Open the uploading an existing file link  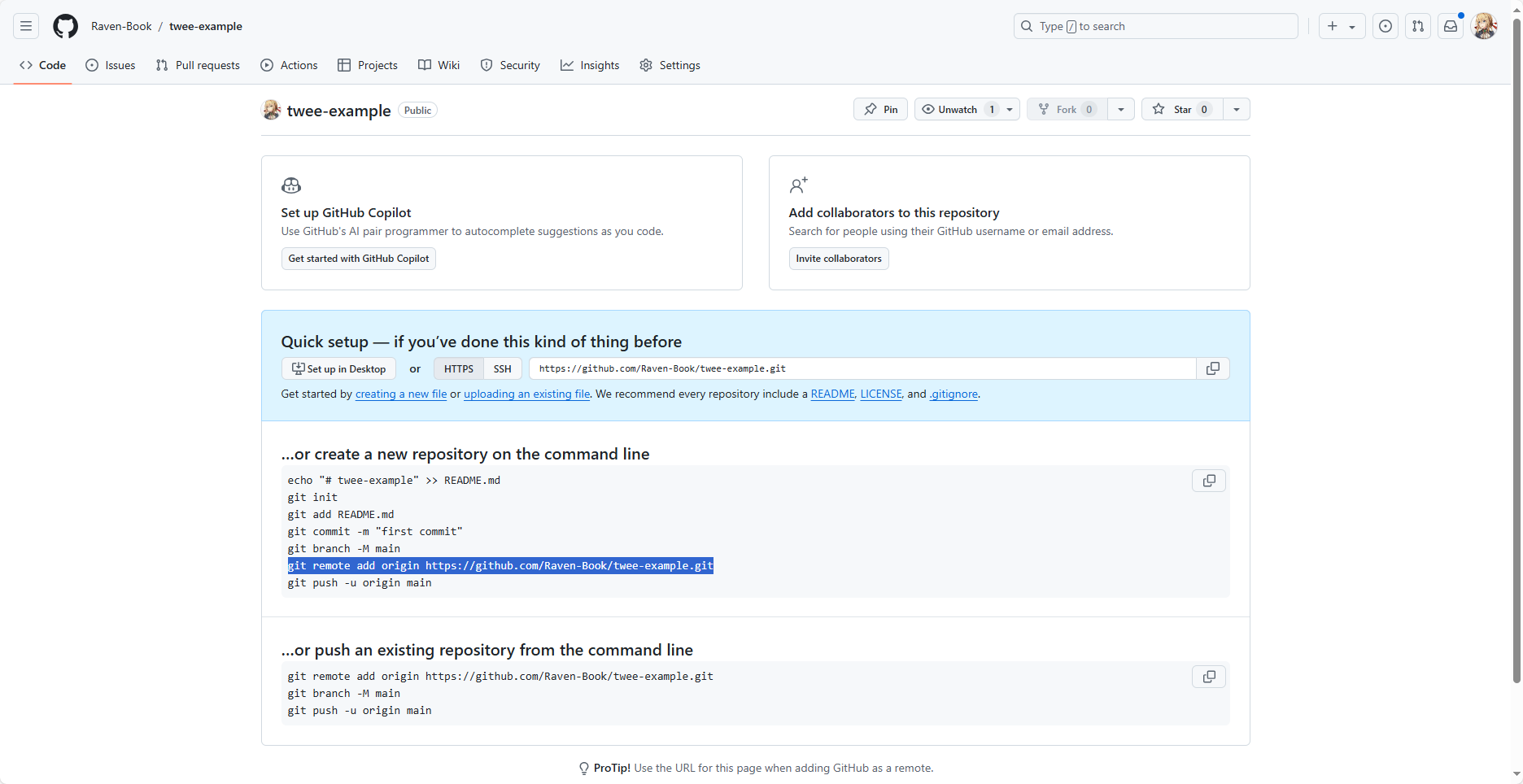coord(527,394)
